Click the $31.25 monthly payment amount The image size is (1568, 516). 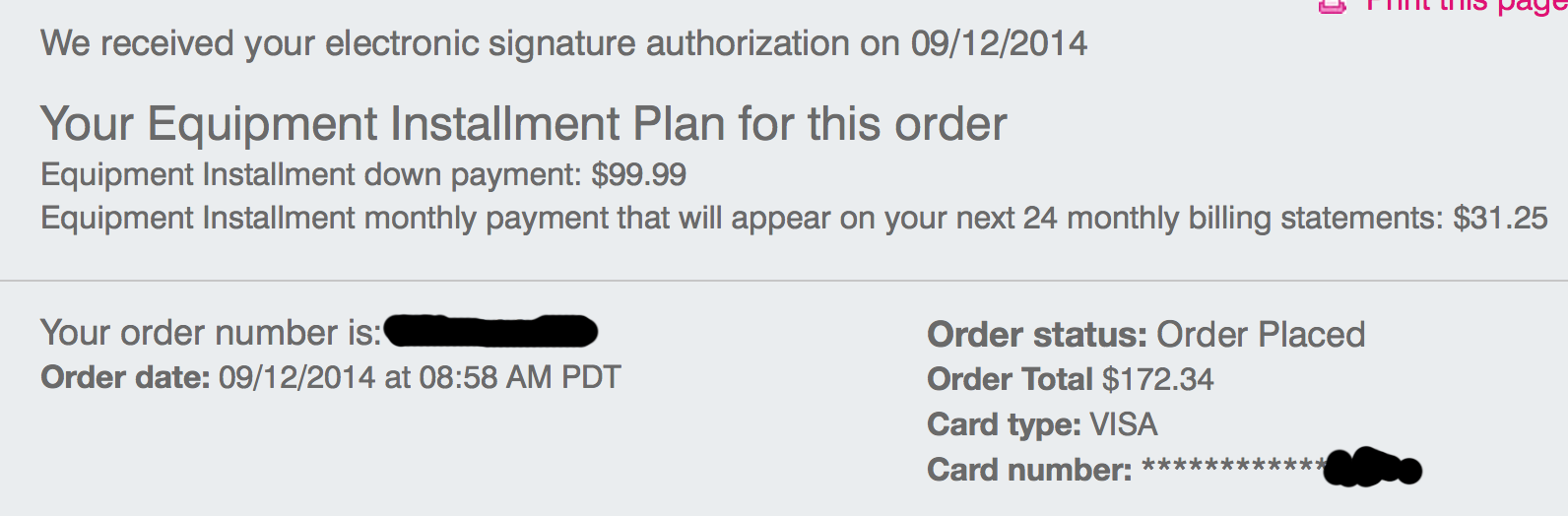pos(1500,218)
